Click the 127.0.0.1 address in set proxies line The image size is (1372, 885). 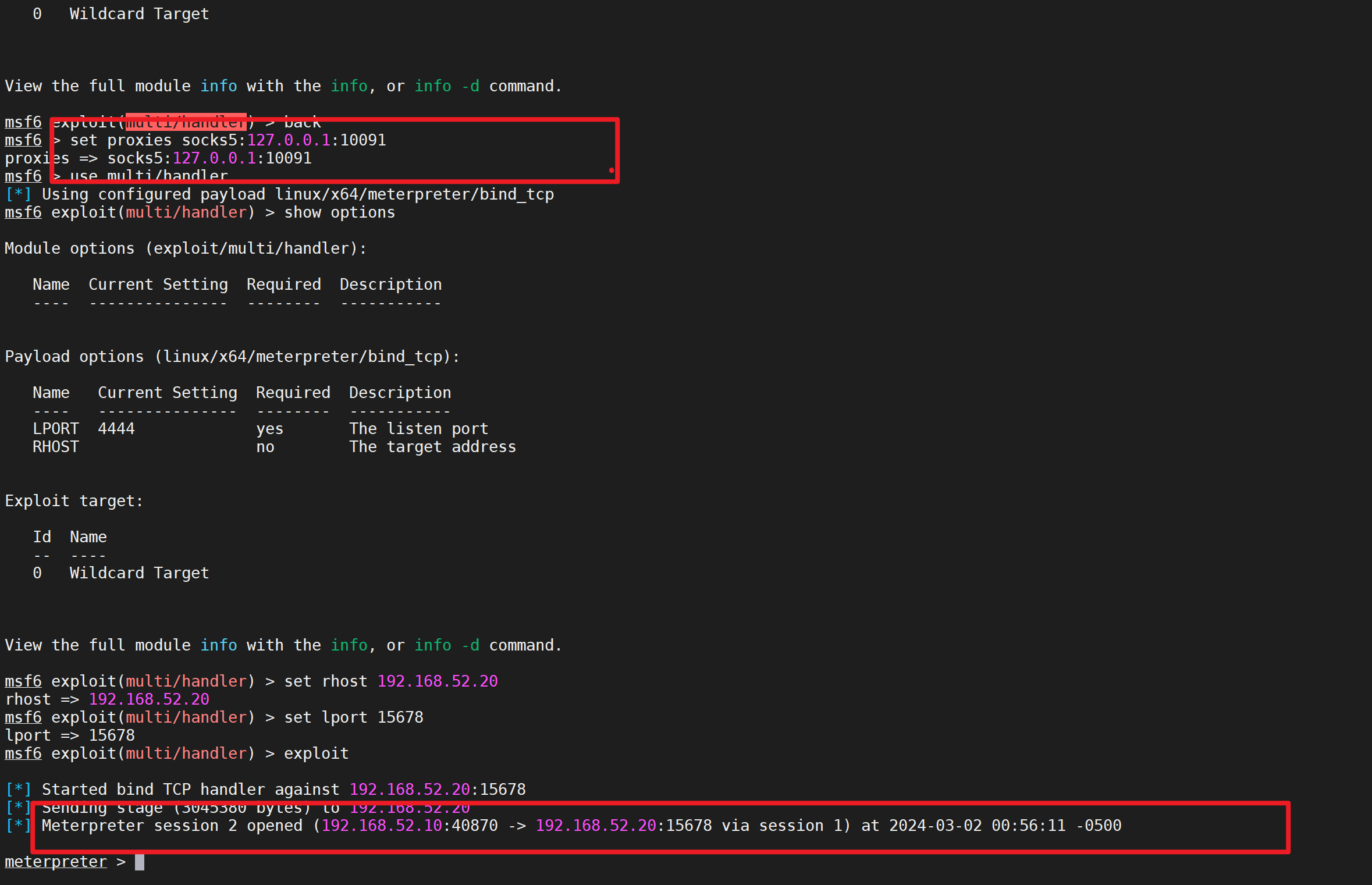[x=288, y=140]
